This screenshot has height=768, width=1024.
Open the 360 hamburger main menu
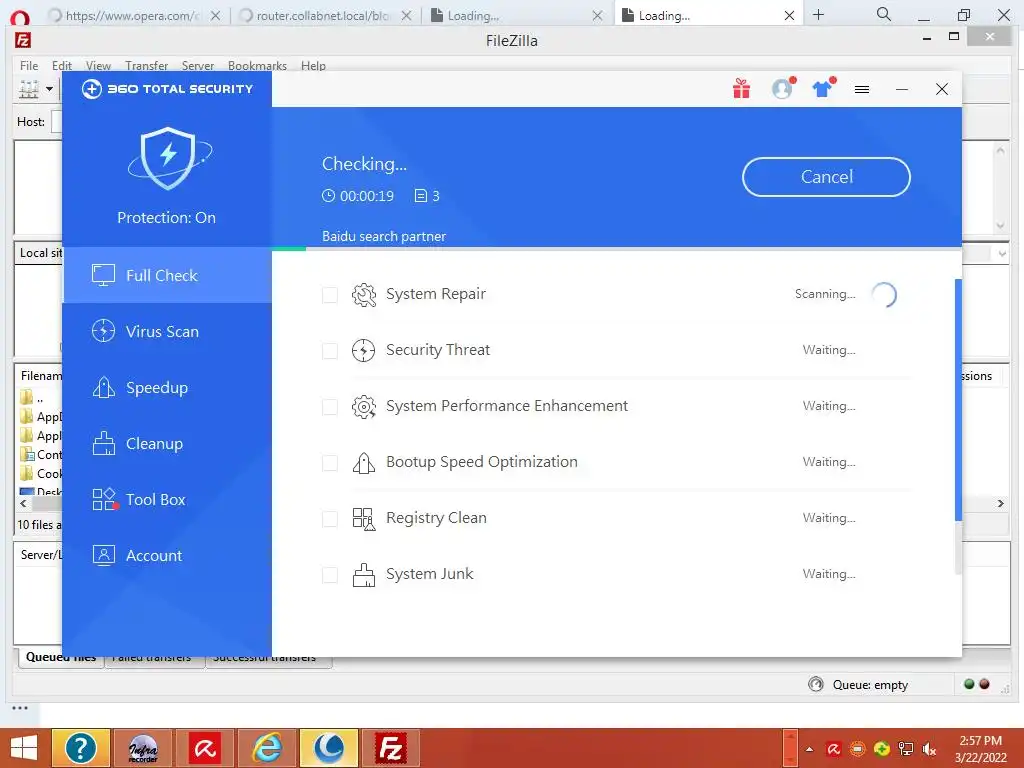tap(862, 89)
